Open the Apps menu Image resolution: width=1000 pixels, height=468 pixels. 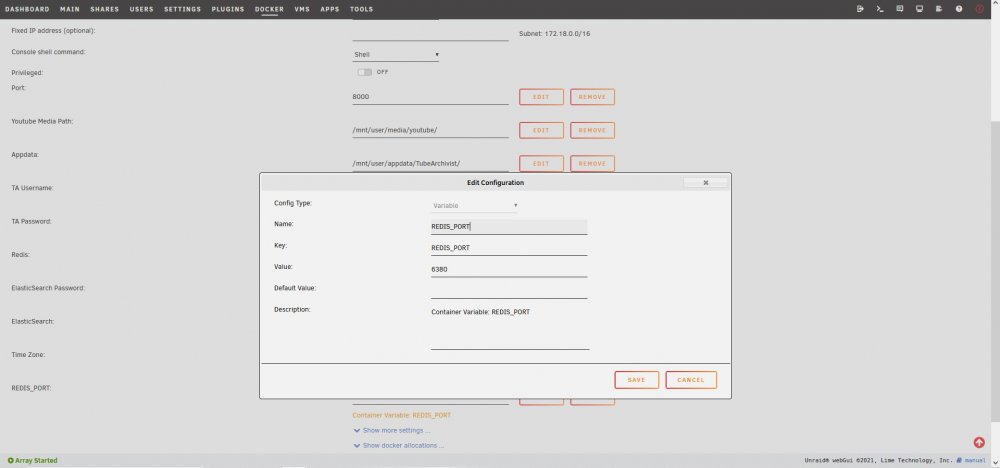tap(330, 10)
